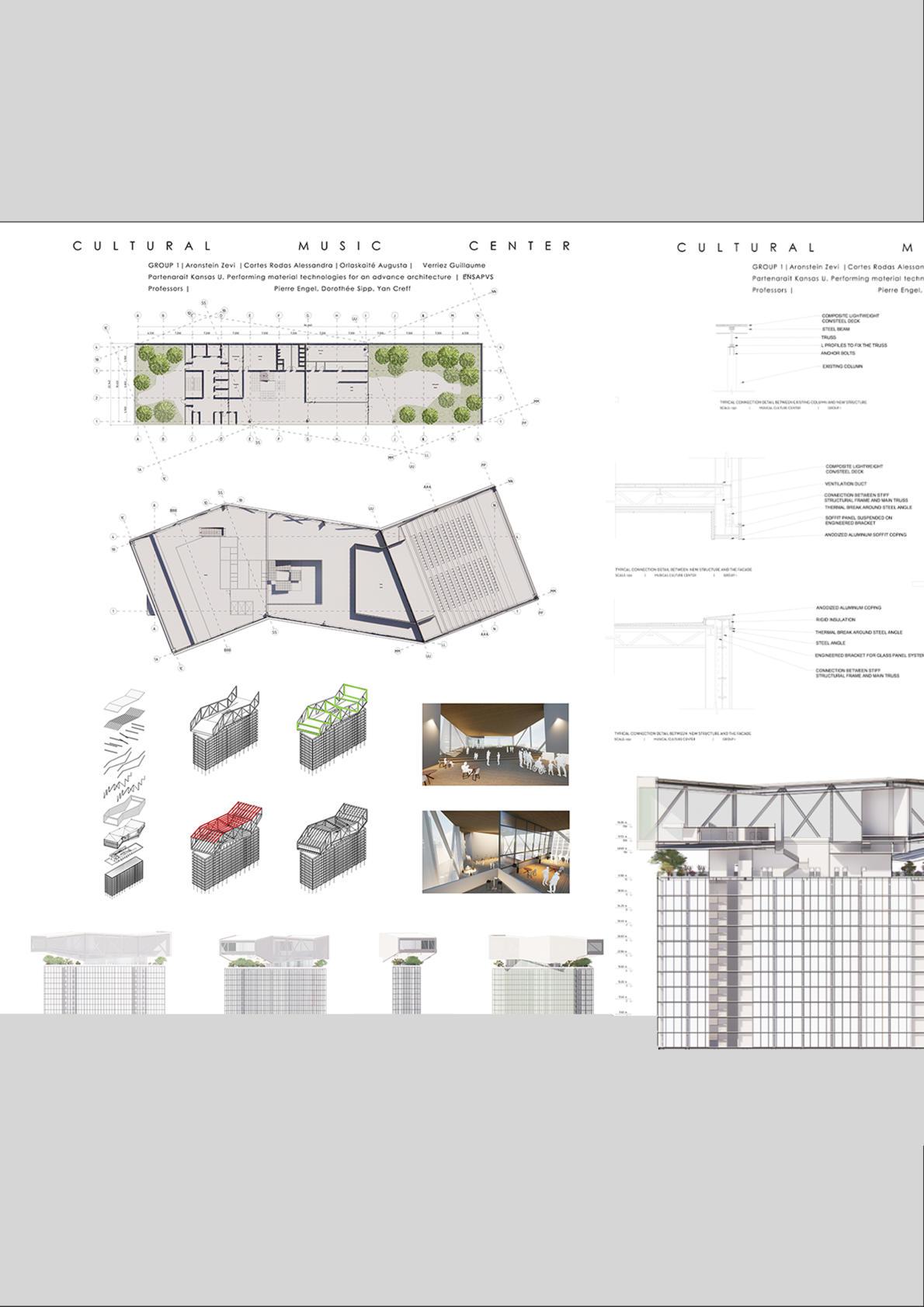
Task: Click the 'STEEL BEAM' detail label
Action: click(x=835, y=329)
